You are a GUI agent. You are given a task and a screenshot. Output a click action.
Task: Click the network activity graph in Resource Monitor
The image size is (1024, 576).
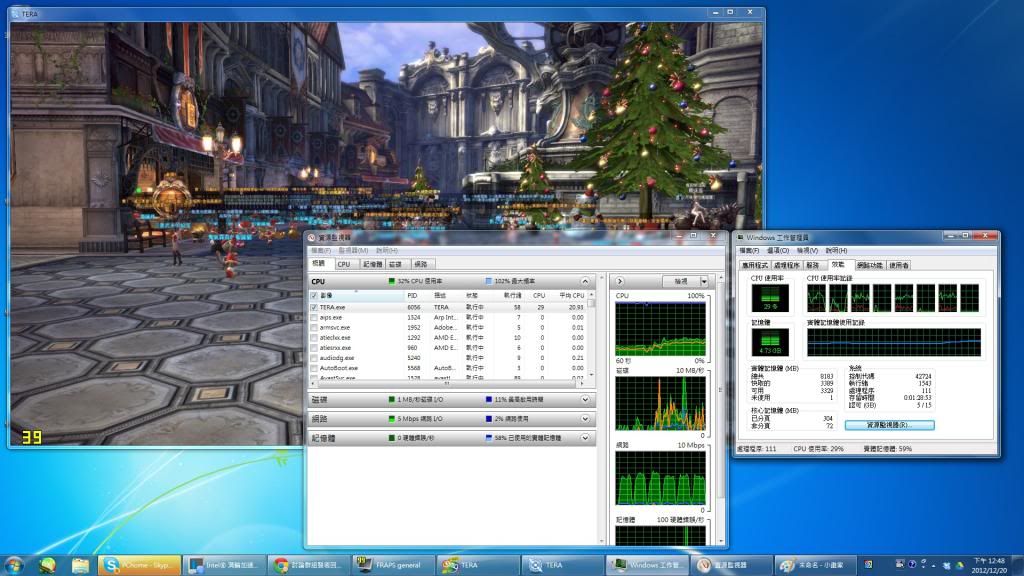(x=660, y=478)
